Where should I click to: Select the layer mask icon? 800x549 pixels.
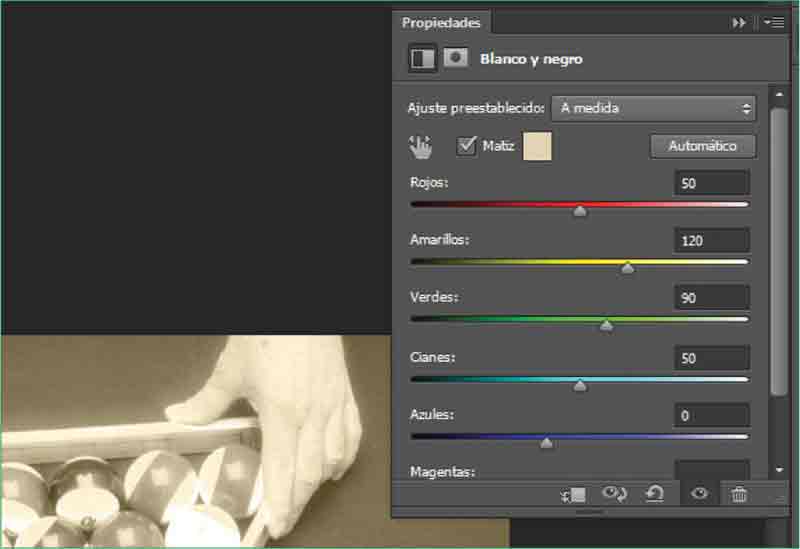[x=456, y=59]
